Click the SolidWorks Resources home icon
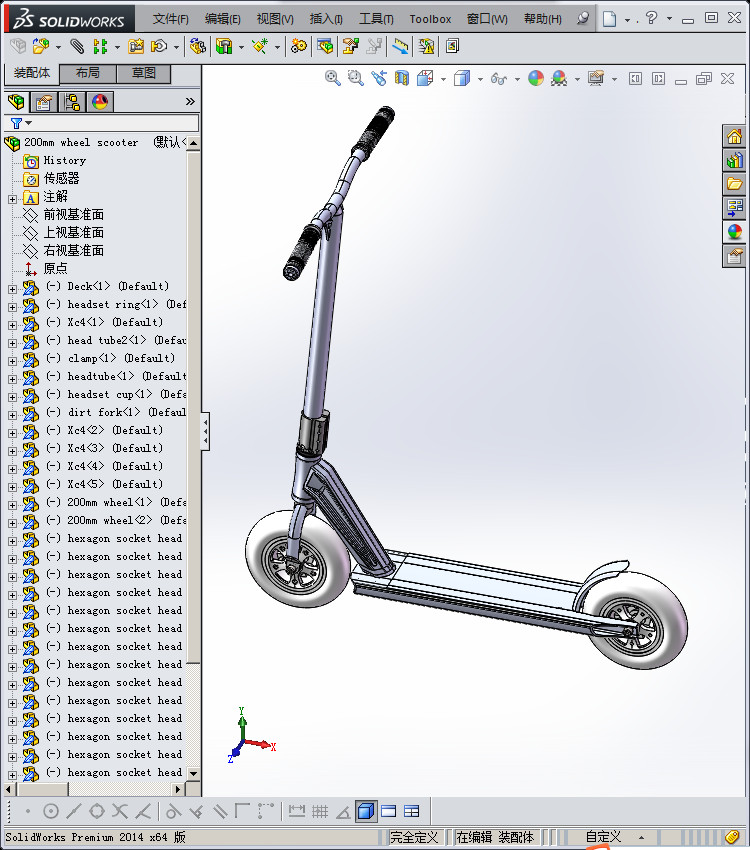This screenshot has height=850, width=750. tap(735, 136)
